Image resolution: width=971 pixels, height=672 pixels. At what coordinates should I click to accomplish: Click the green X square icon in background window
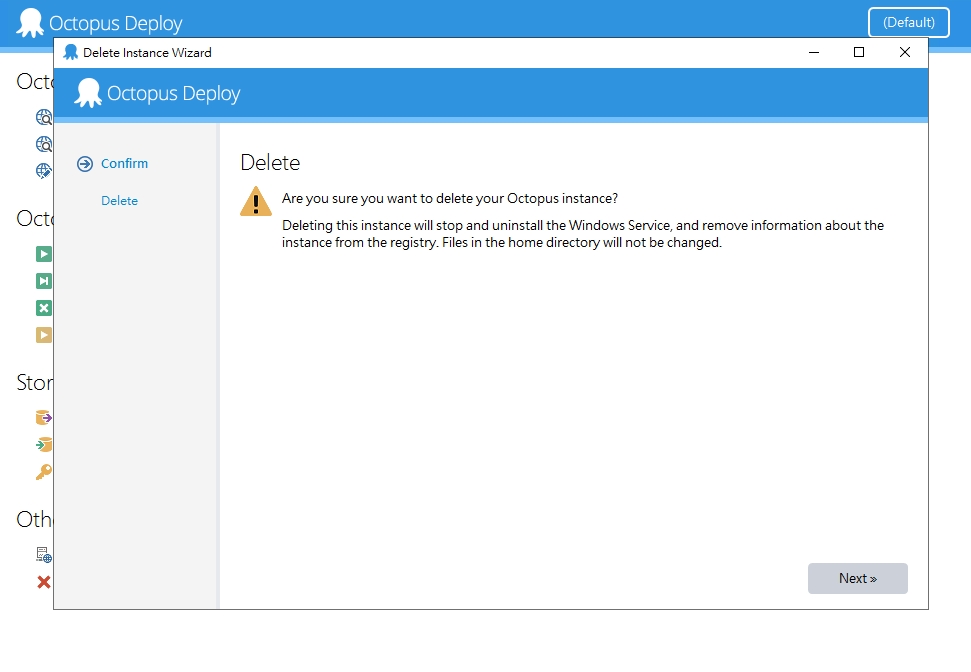click(x=44, y=308)
